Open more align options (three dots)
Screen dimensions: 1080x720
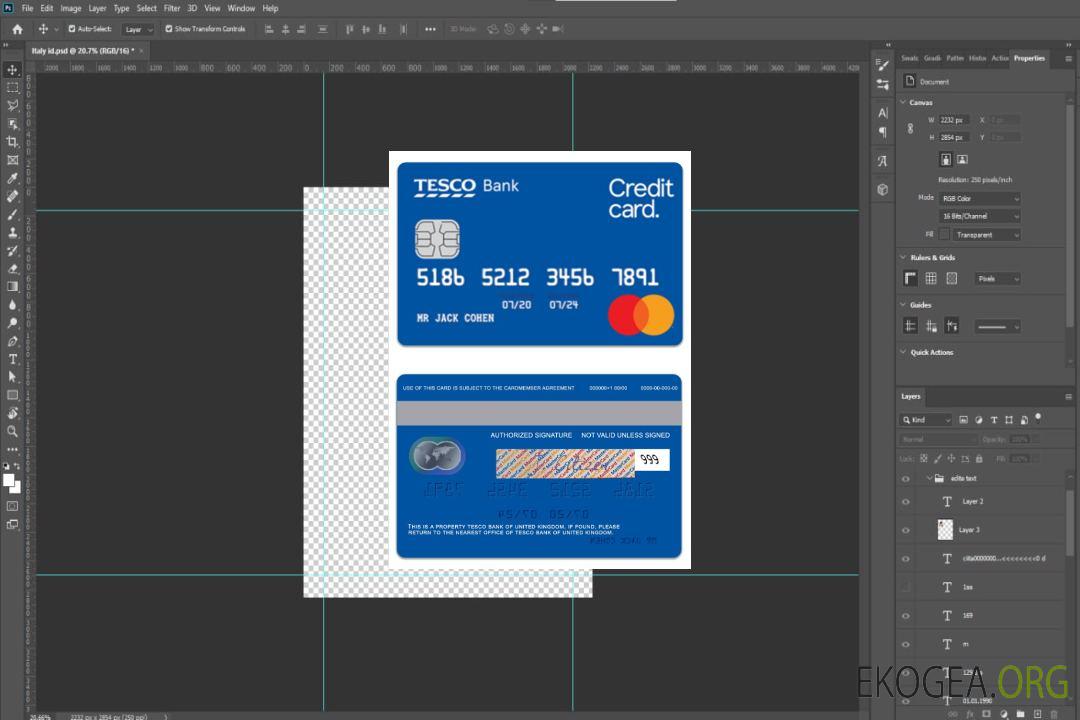(430, 29)
